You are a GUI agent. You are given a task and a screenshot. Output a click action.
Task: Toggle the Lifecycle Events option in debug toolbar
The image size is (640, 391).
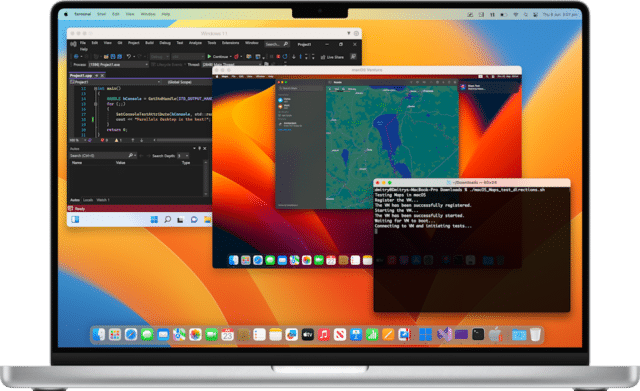pyautogui.click(x=167, y=64)
